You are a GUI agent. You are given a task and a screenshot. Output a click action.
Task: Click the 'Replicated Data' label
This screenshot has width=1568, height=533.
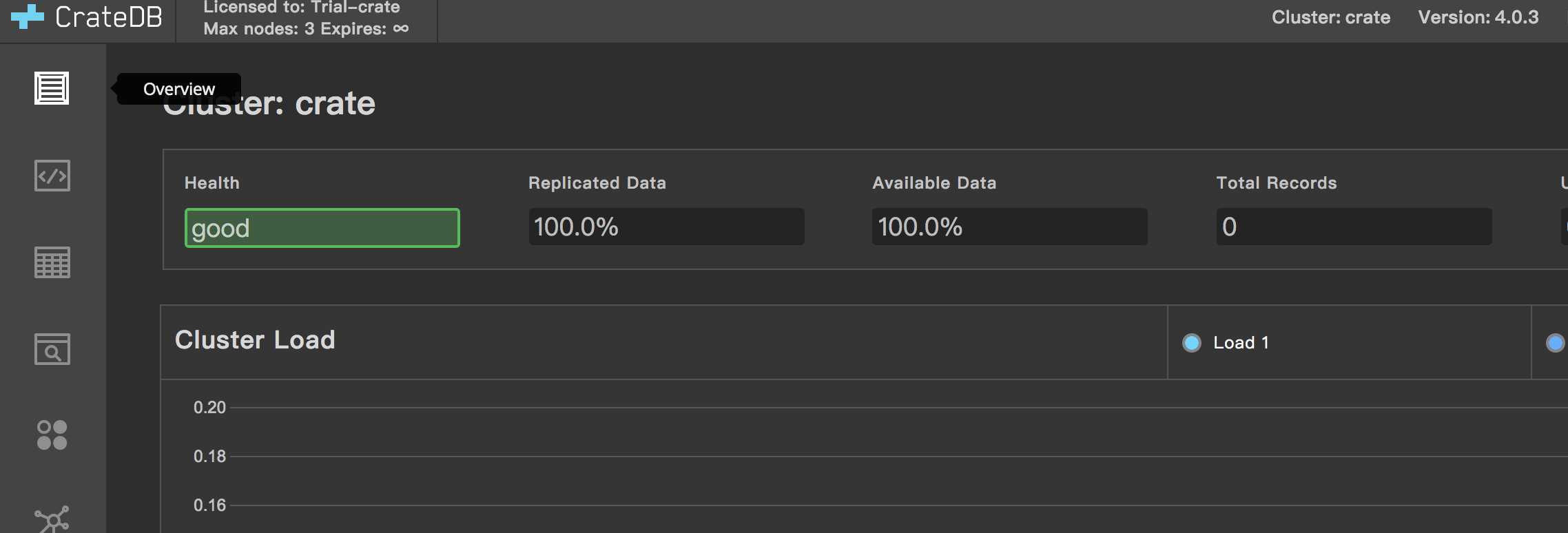point(597,183)
